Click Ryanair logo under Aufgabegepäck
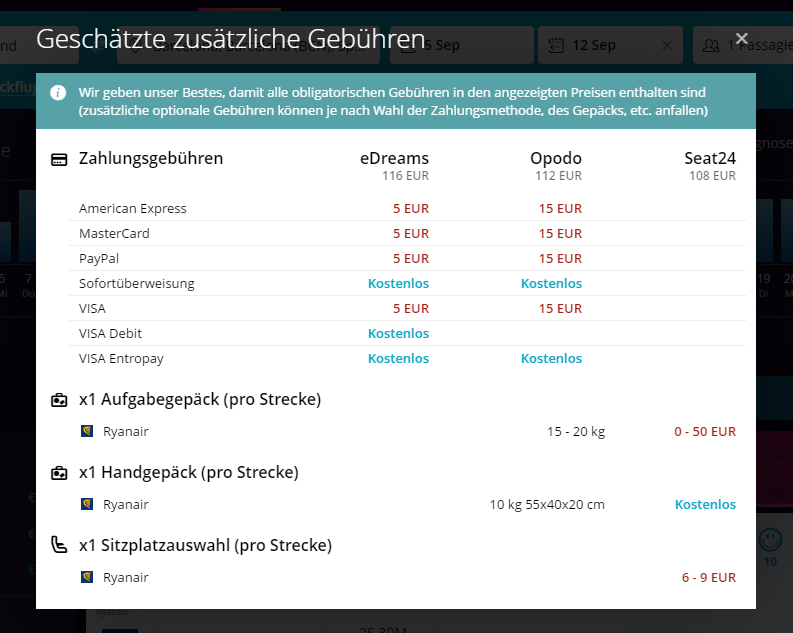Screen dimensions: 793x633 click(x=87, y=431)
